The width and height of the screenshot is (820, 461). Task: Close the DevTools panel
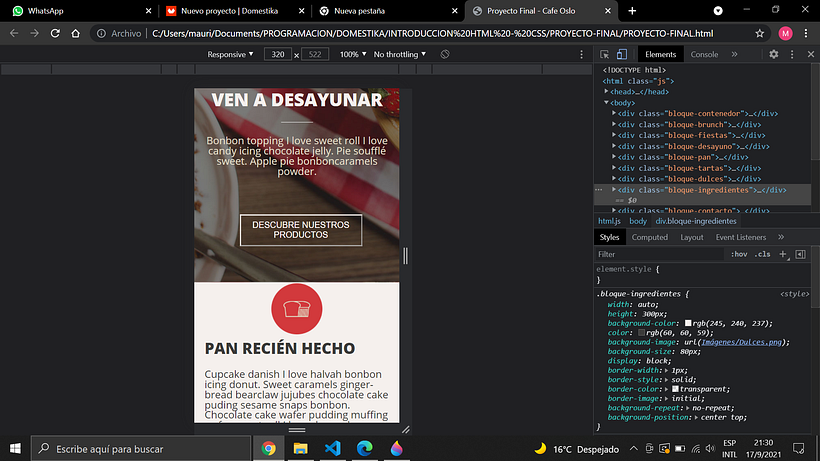811,54
